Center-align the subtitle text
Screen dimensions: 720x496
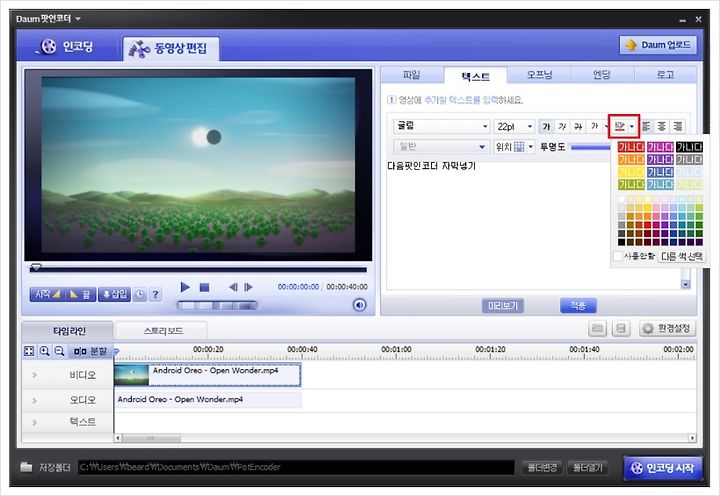662,126
